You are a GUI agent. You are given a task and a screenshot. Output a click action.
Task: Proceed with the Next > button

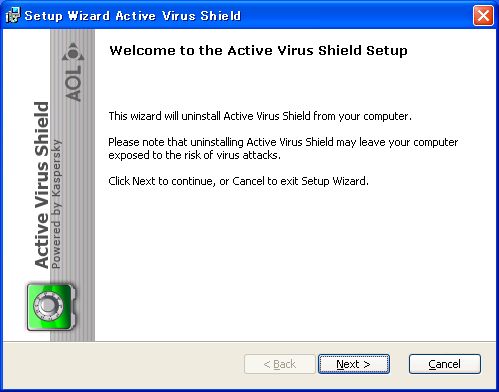(354, 364)
